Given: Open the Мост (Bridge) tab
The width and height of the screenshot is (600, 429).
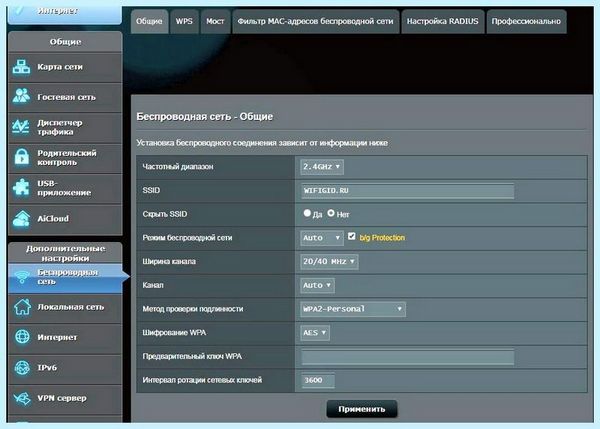Looking at the screenshot, I should click(215, 21).
